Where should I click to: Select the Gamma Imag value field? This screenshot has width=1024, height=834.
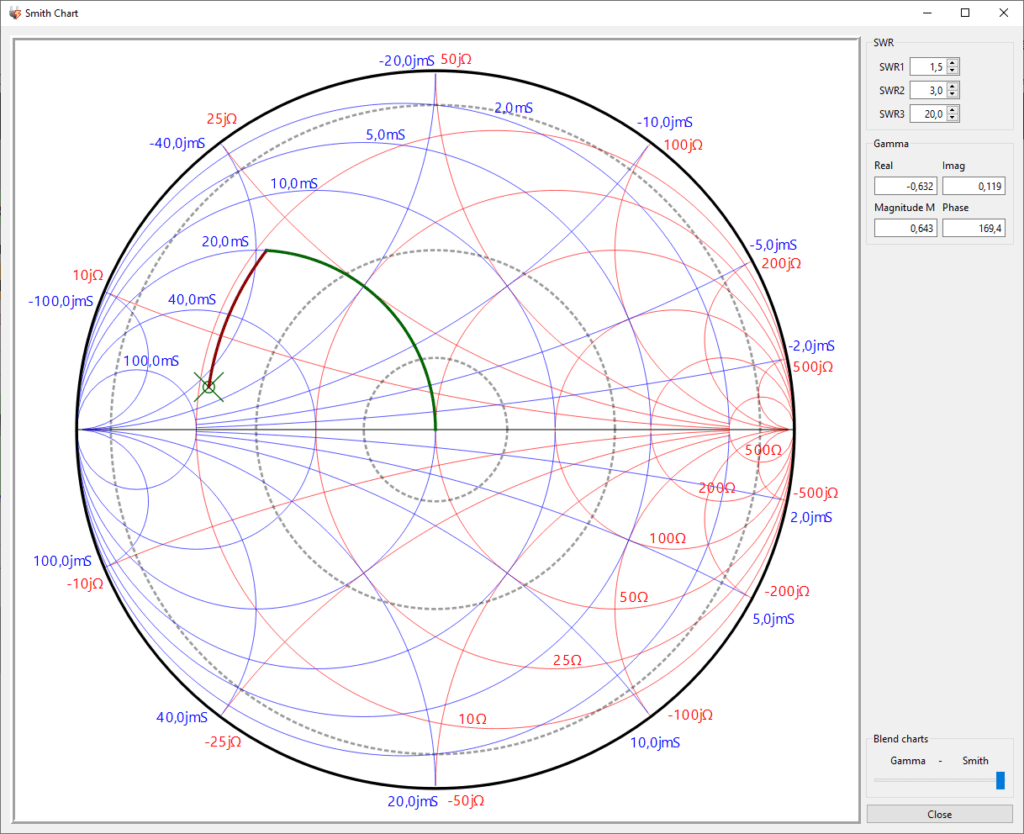pyautogui.click(x=973, y=186)
